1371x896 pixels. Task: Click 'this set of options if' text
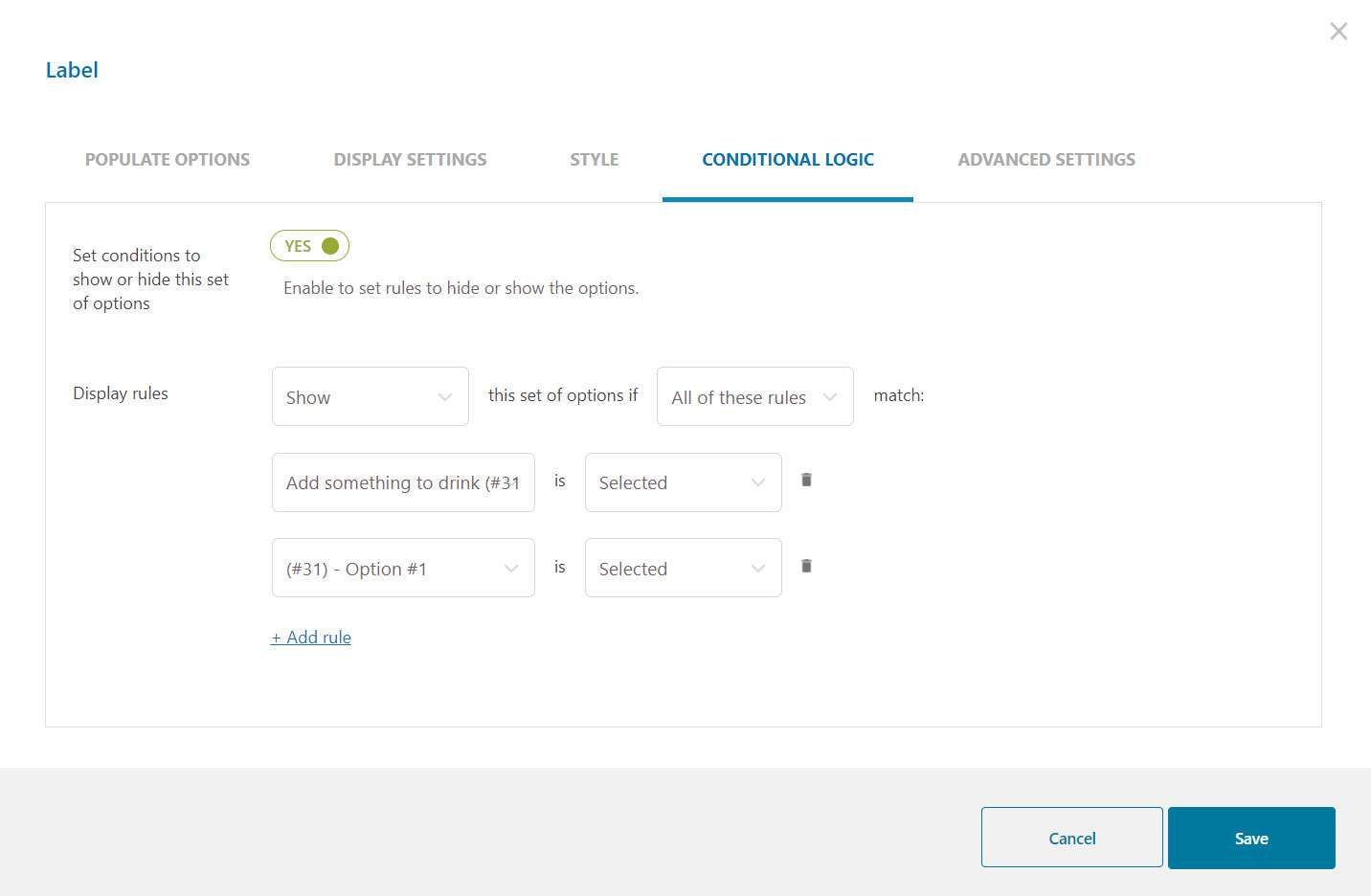tap(563, 395)
